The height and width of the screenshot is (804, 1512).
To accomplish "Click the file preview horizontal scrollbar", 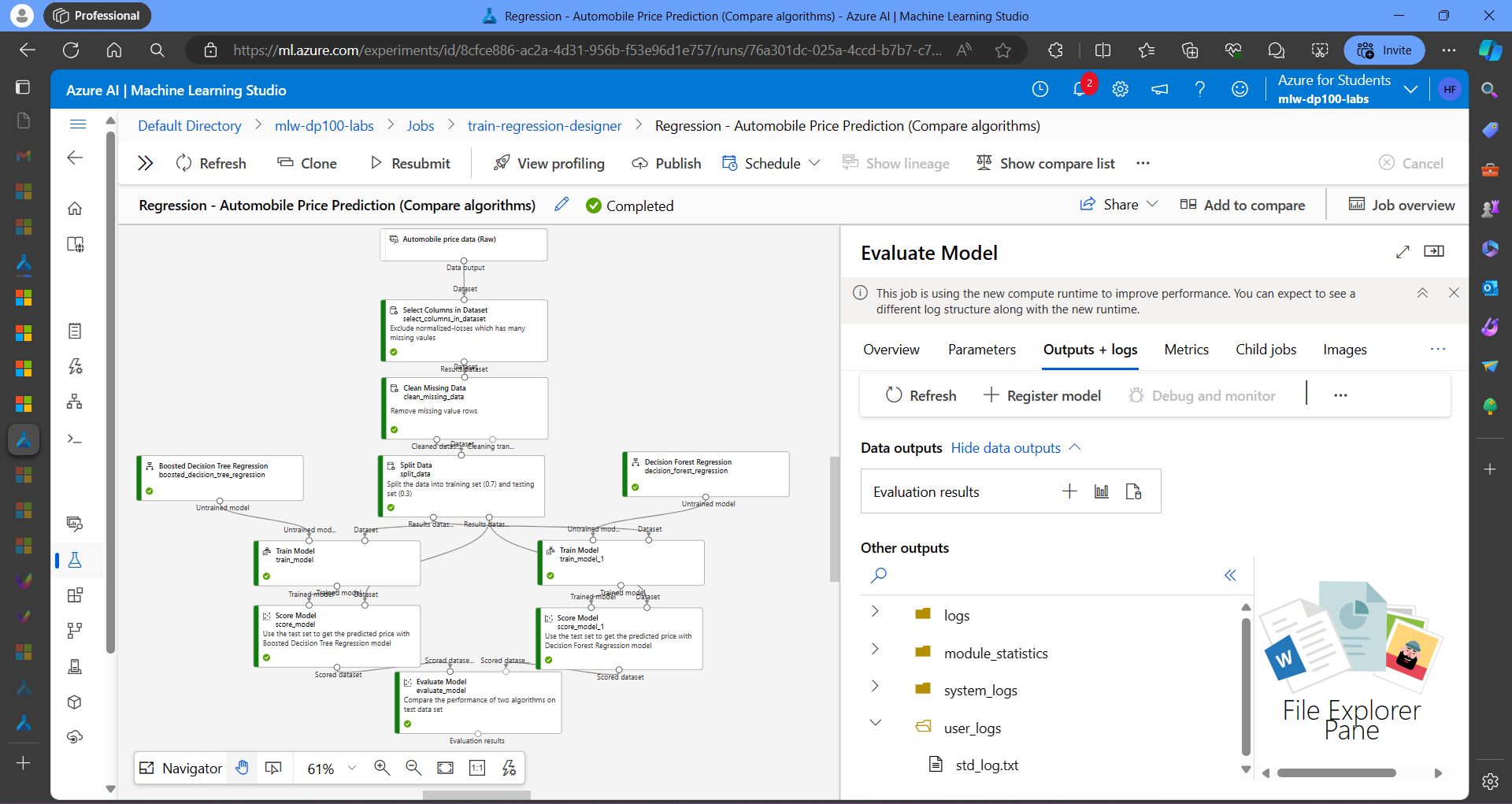I will pyautogui.click(x=1336, y=773).
